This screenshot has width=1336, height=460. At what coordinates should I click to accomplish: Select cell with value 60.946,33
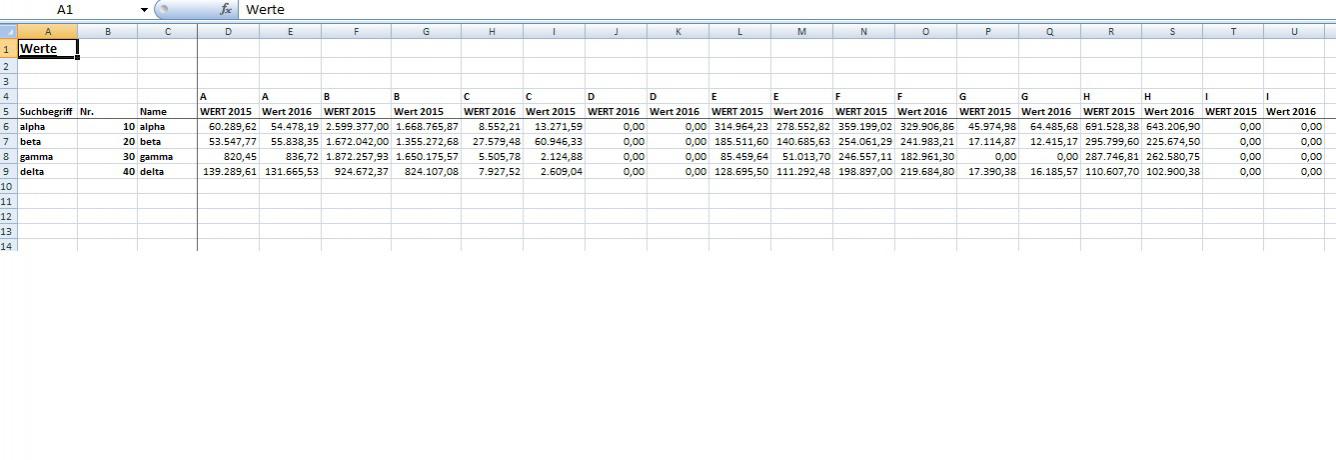click(554, 142)
